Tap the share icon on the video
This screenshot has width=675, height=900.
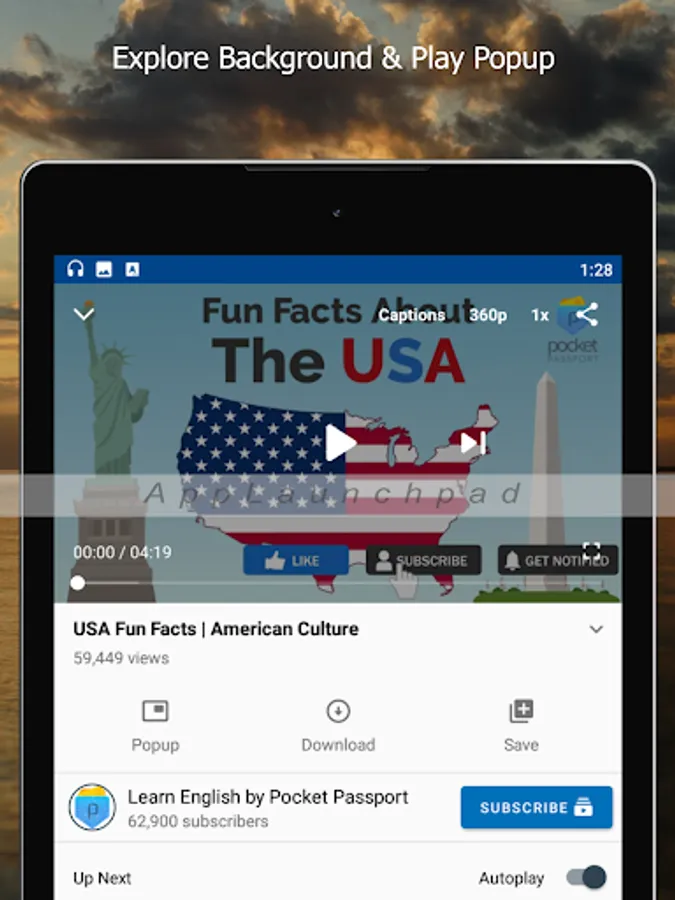click(587, 315)
